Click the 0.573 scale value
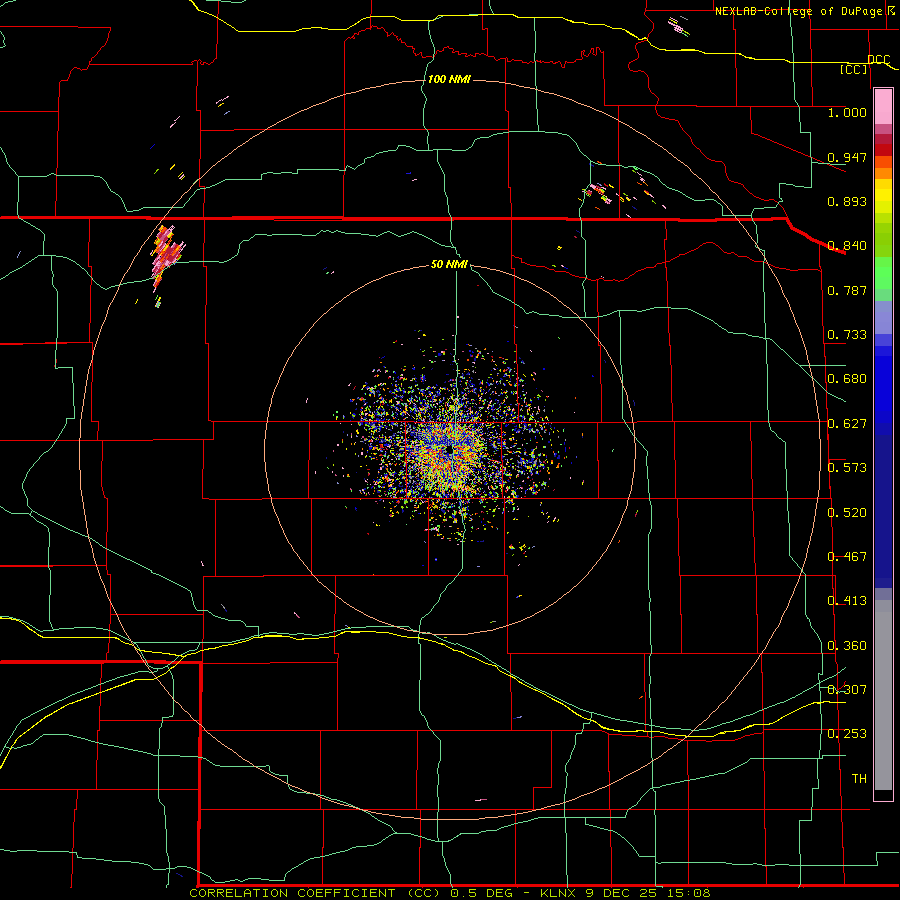 point(847,468)
